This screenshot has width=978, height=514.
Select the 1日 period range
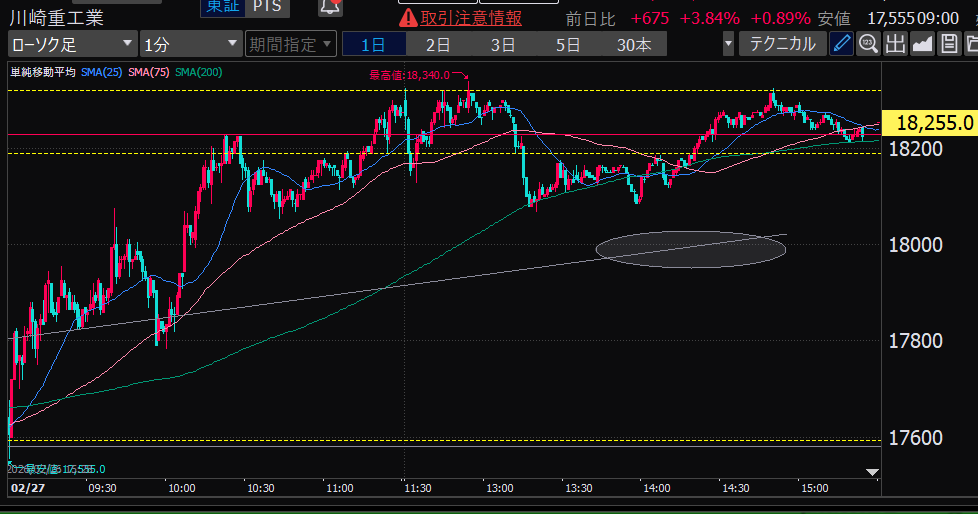[373, 44]
